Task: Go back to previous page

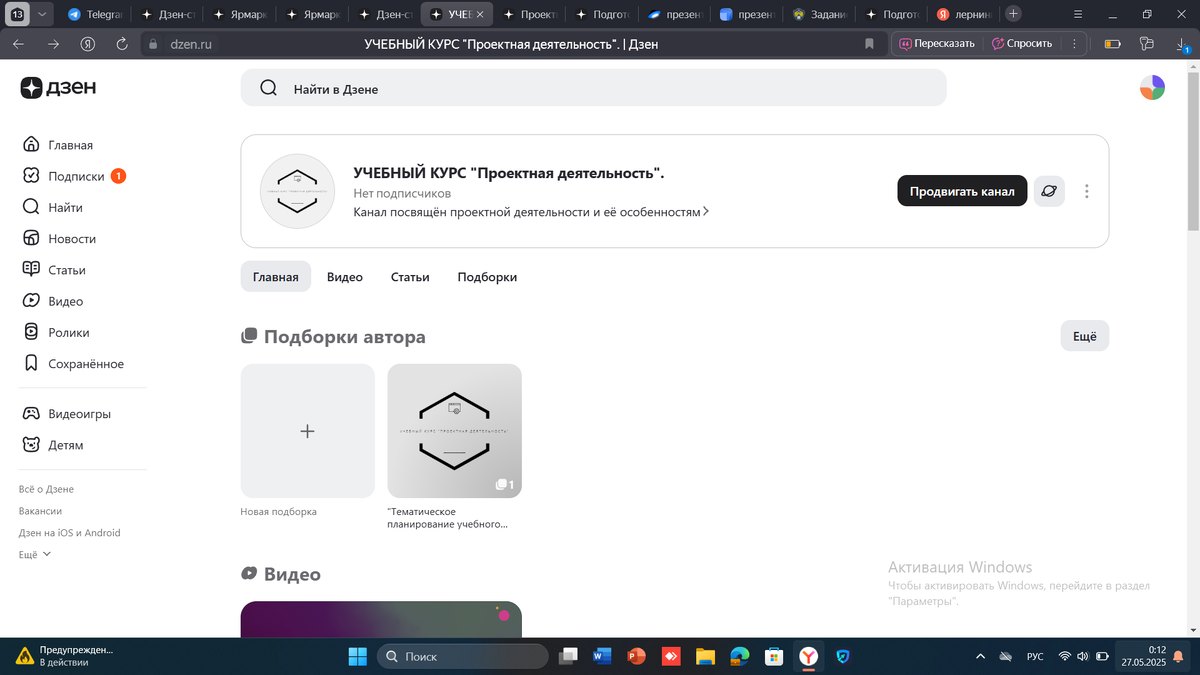Action: (x=19, y=44)
